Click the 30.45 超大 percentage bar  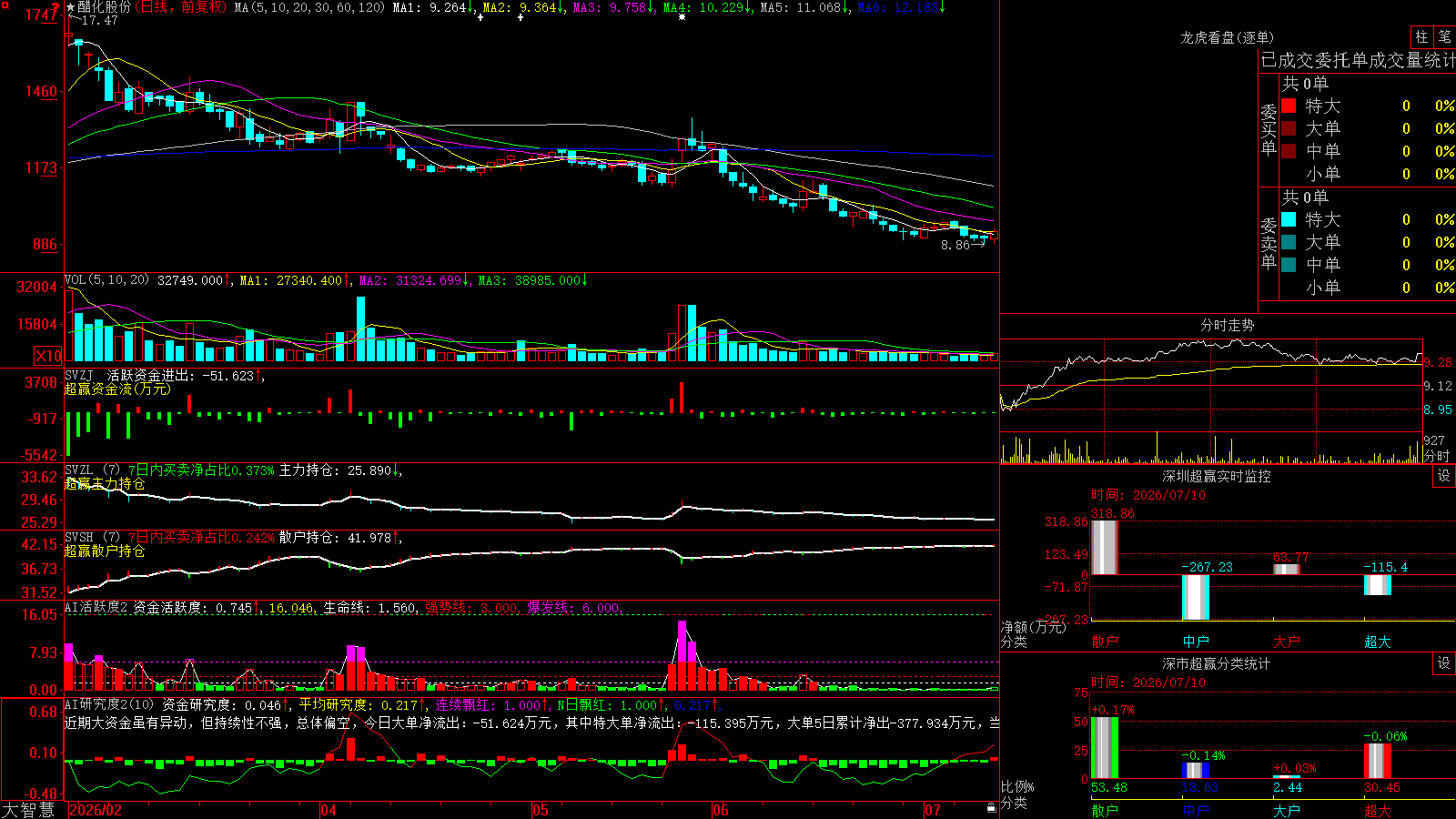[1378, 761]
